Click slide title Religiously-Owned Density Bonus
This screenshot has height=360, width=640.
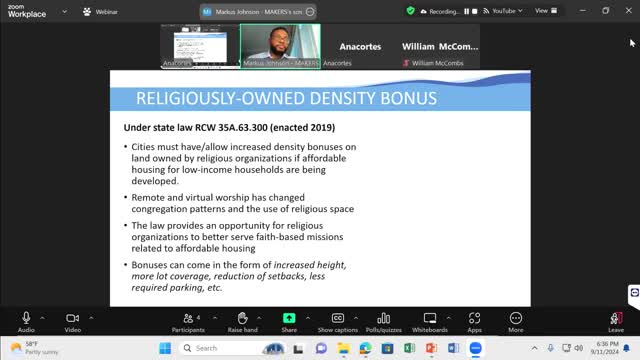click(x=287, y=98)
